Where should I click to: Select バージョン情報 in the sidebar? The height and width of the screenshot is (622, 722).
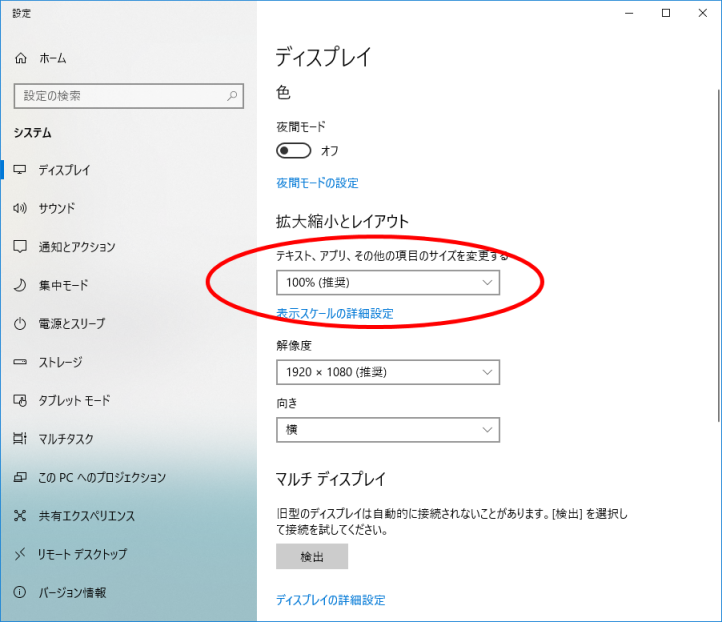(x=128, y=592)
